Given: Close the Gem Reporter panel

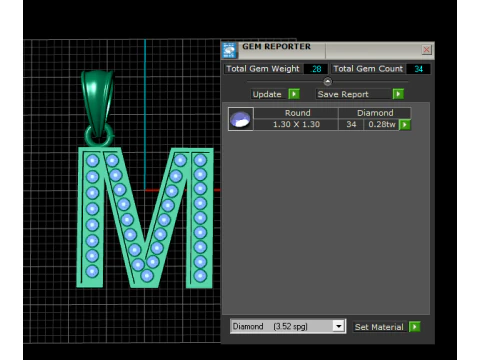Looking at the screenshot, I should 426,50.
